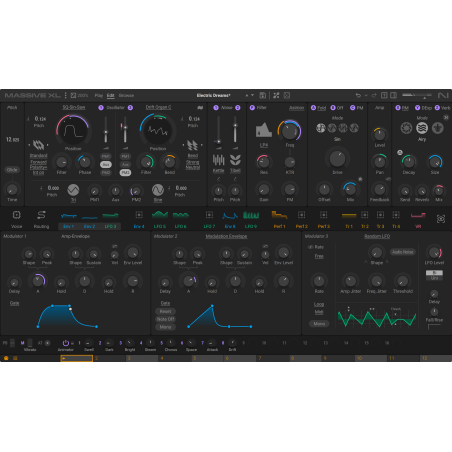Viewport: 452px width, 452px height.
Task: Toggle the Mono button in Modulator 3
Action: [x=319, y=324]
